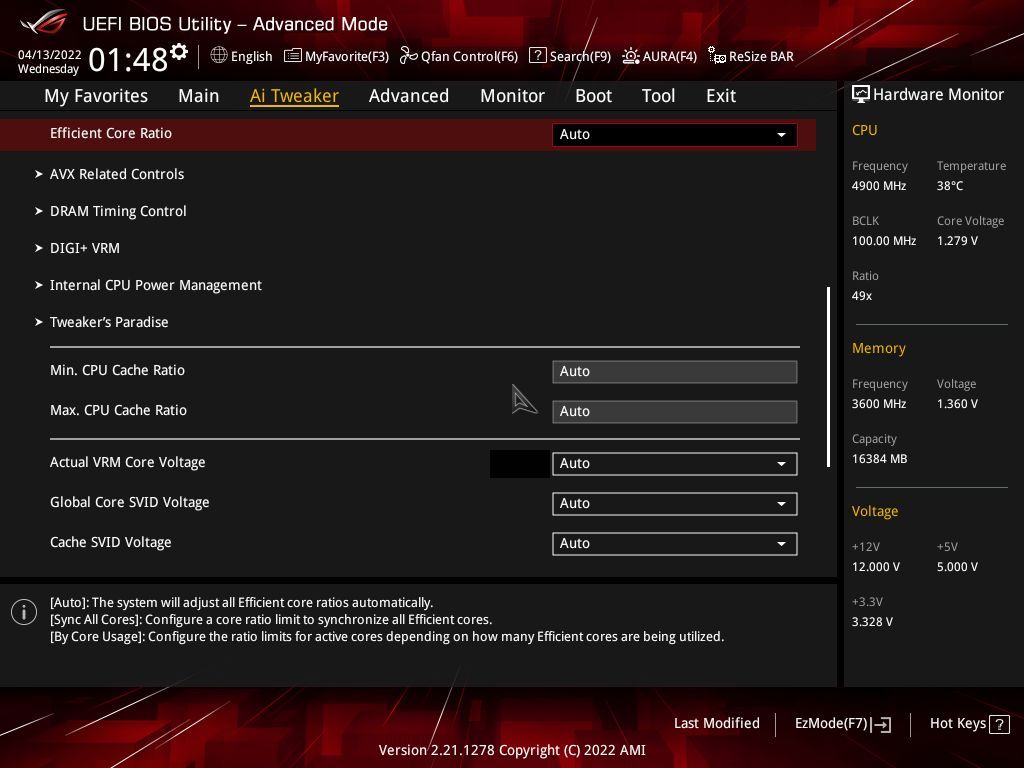Image resolution: width=1024 pixels, height=768 pixels.
Task: Switch to the Advanced tab
Action: [x=409, y=96]
